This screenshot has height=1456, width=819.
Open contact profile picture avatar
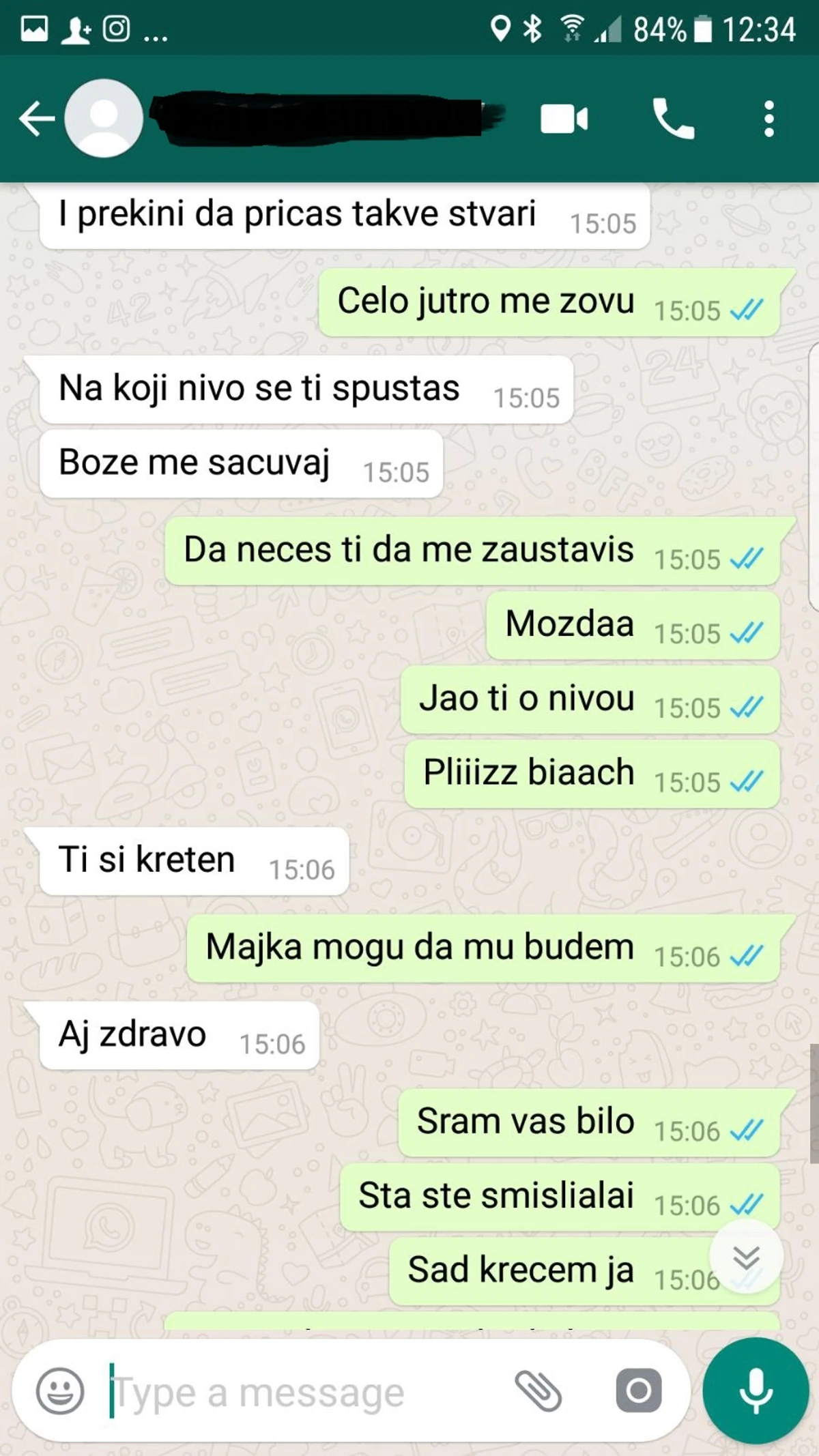tap(104, 119)
